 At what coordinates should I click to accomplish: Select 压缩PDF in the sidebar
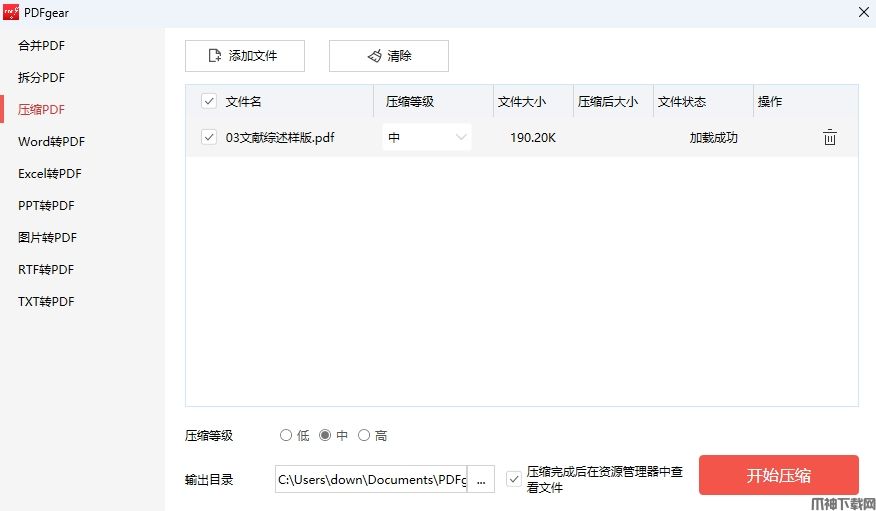coord(41,109)
